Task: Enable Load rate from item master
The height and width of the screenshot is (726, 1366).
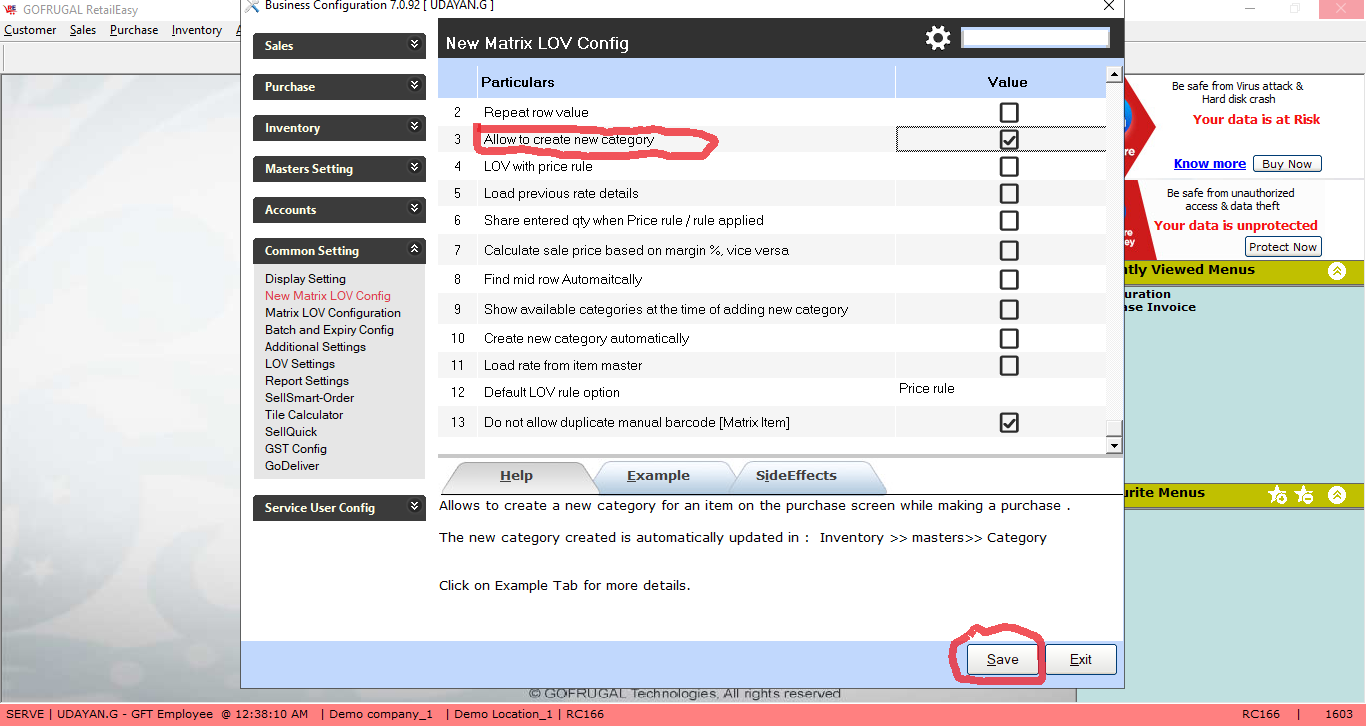Action: pos(1009,365)
